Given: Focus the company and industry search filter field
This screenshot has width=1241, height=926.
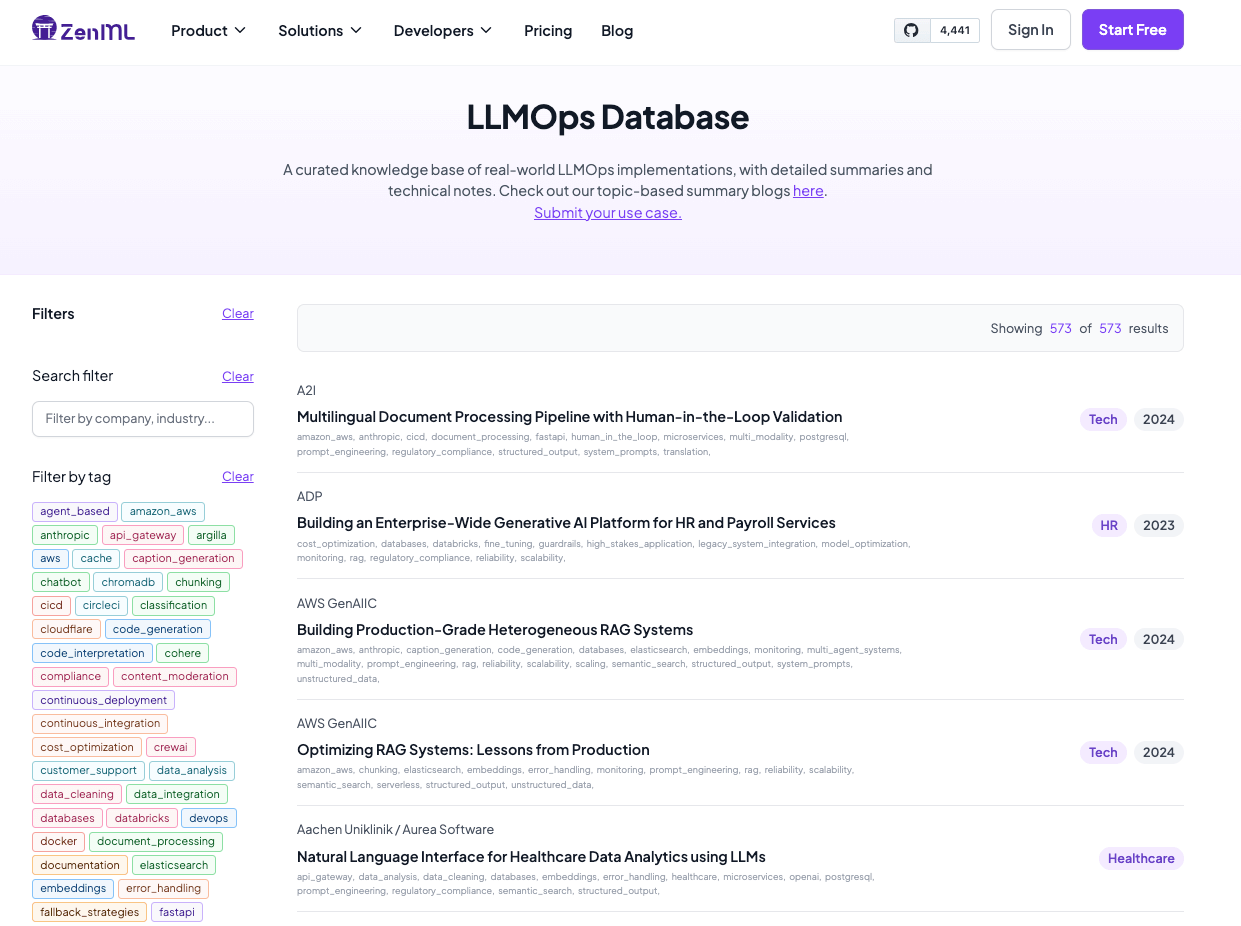Looking at the screenshot, I should (x=143, y=419).
